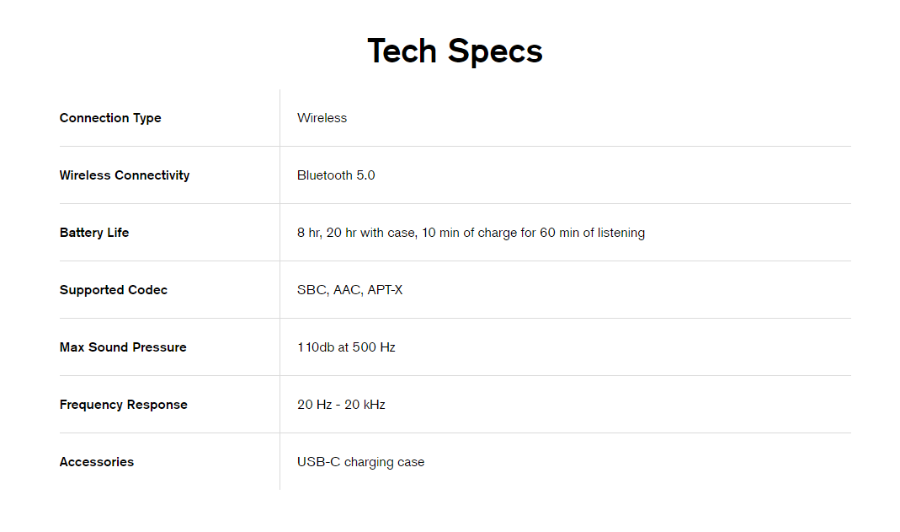Viewport: 900px width, 532px height.
Task: Click the Wireless value text
Action: [x=322, y=118]
